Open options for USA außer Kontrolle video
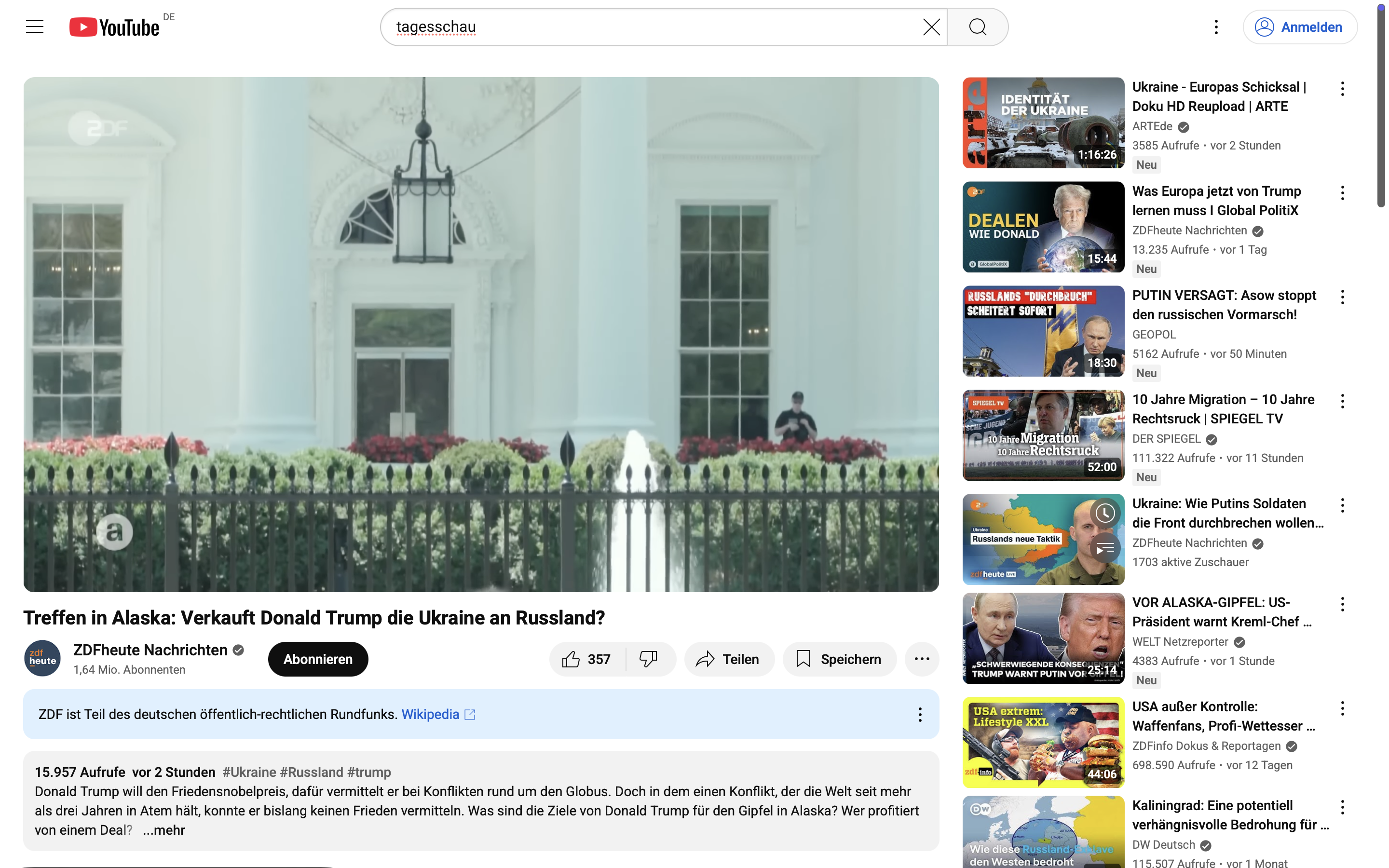1389x868 pixels. coord(1342,708)
